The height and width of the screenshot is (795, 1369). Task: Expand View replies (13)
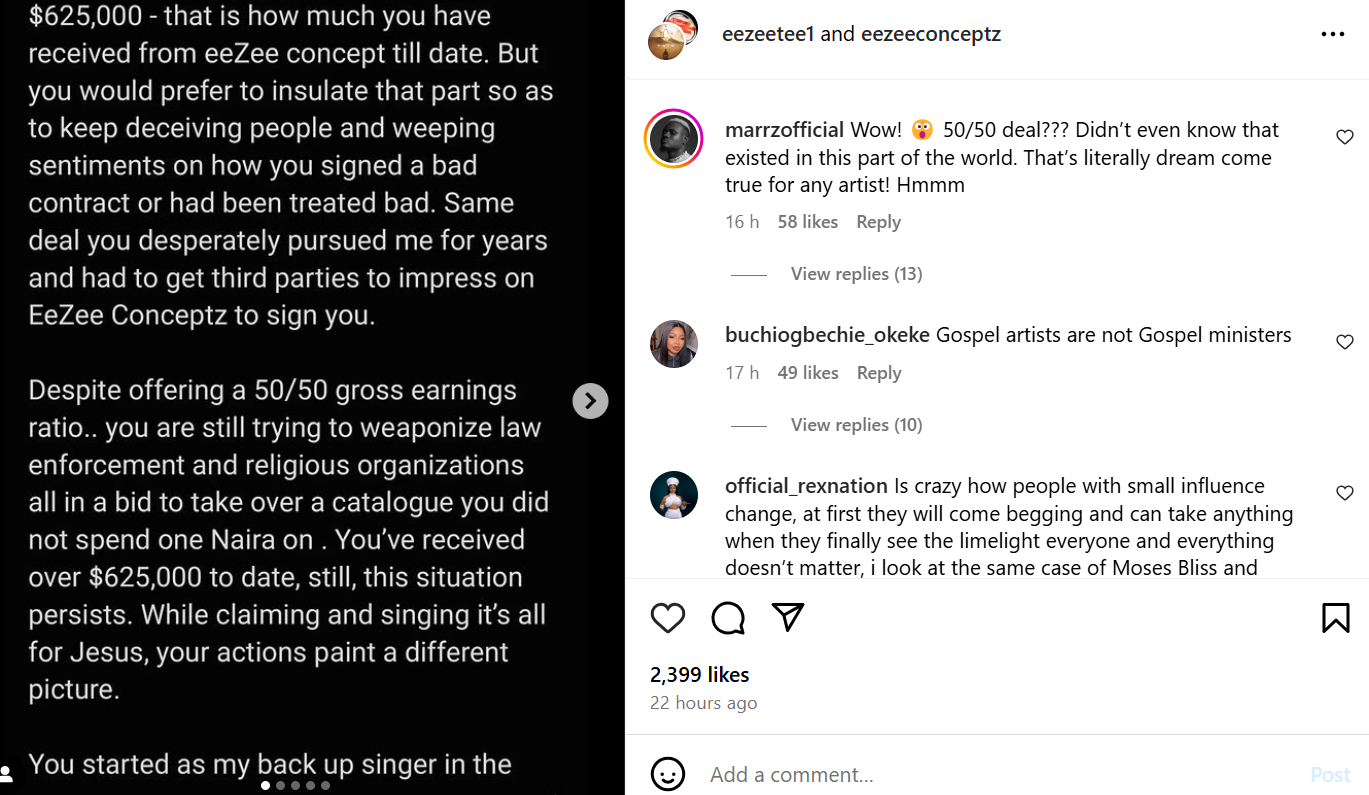856,274
